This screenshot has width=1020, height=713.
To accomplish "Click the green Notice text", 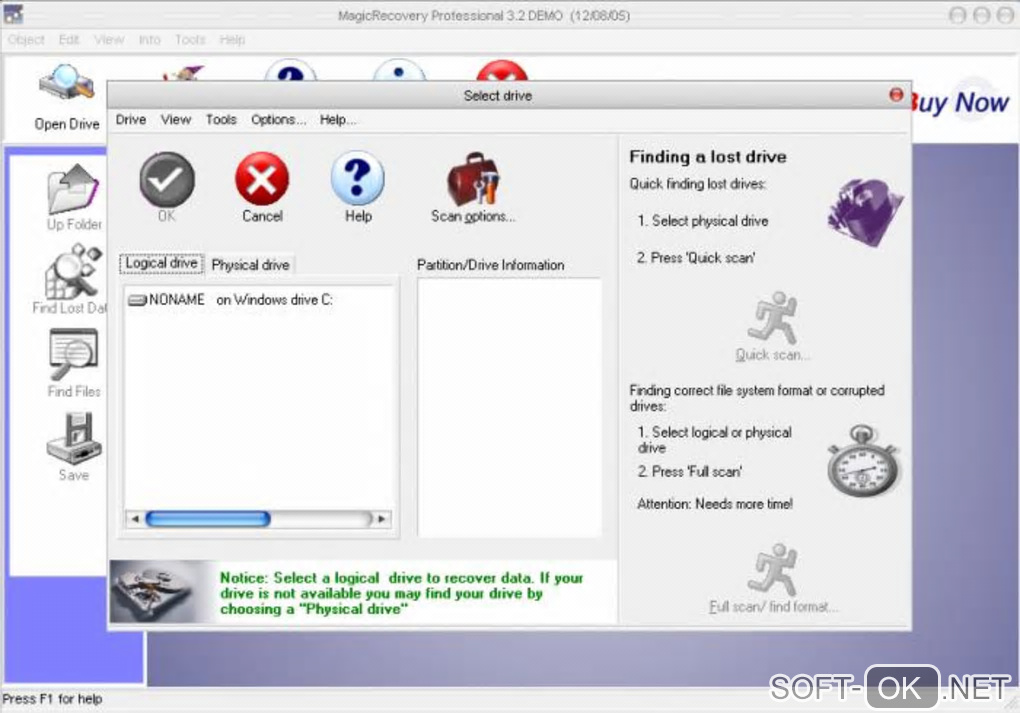I will [401, 593].
